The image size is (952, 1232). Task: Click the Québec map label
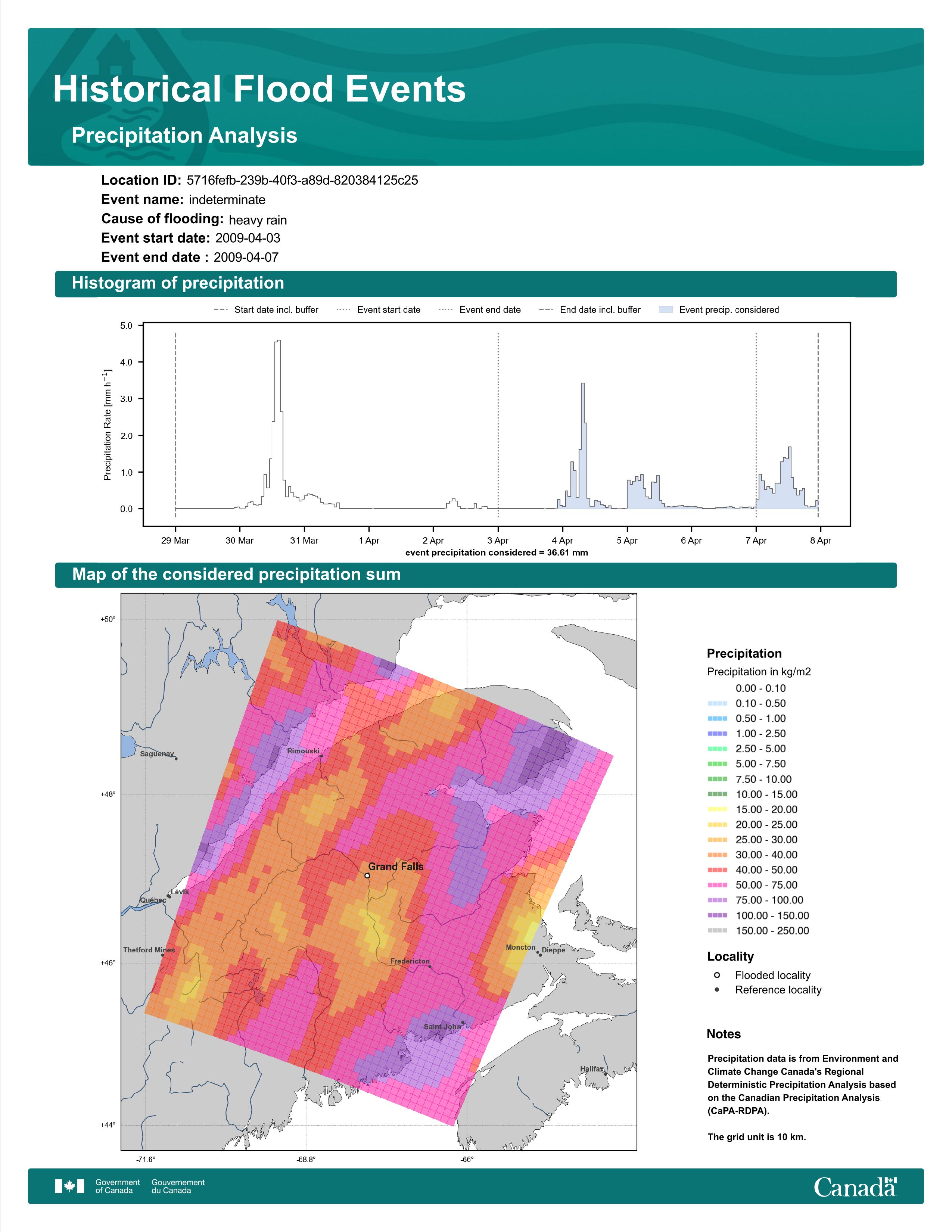pyautogui.click(x=153, y=900)
